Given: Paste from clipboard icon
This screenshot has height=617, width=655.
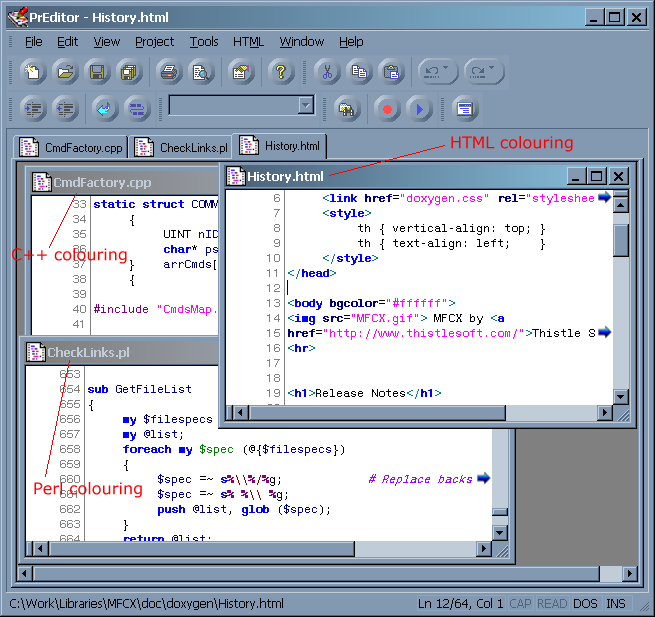Looking at the screenshot, I should pos(391,72).
